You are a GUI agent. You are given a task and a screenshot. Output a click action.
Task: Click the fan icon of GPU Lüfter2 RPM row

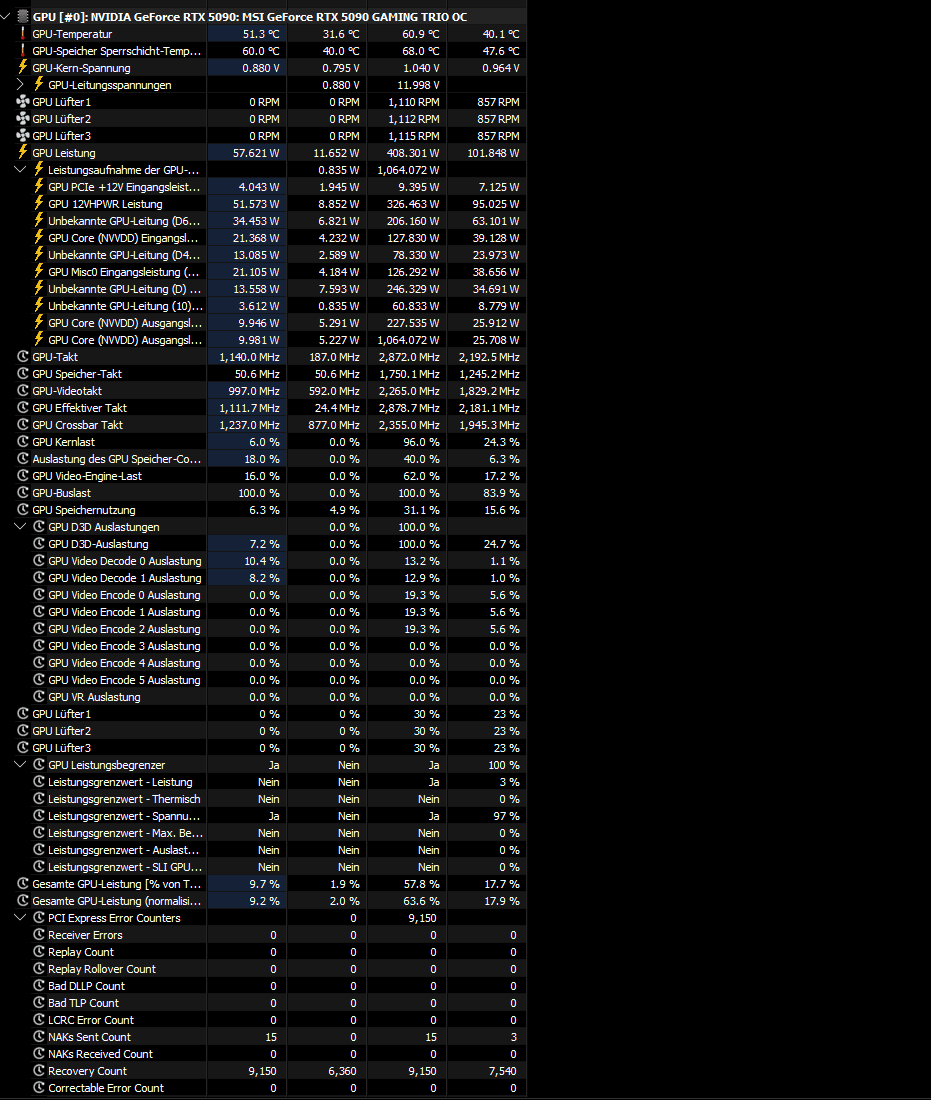(x=22, y=119)
